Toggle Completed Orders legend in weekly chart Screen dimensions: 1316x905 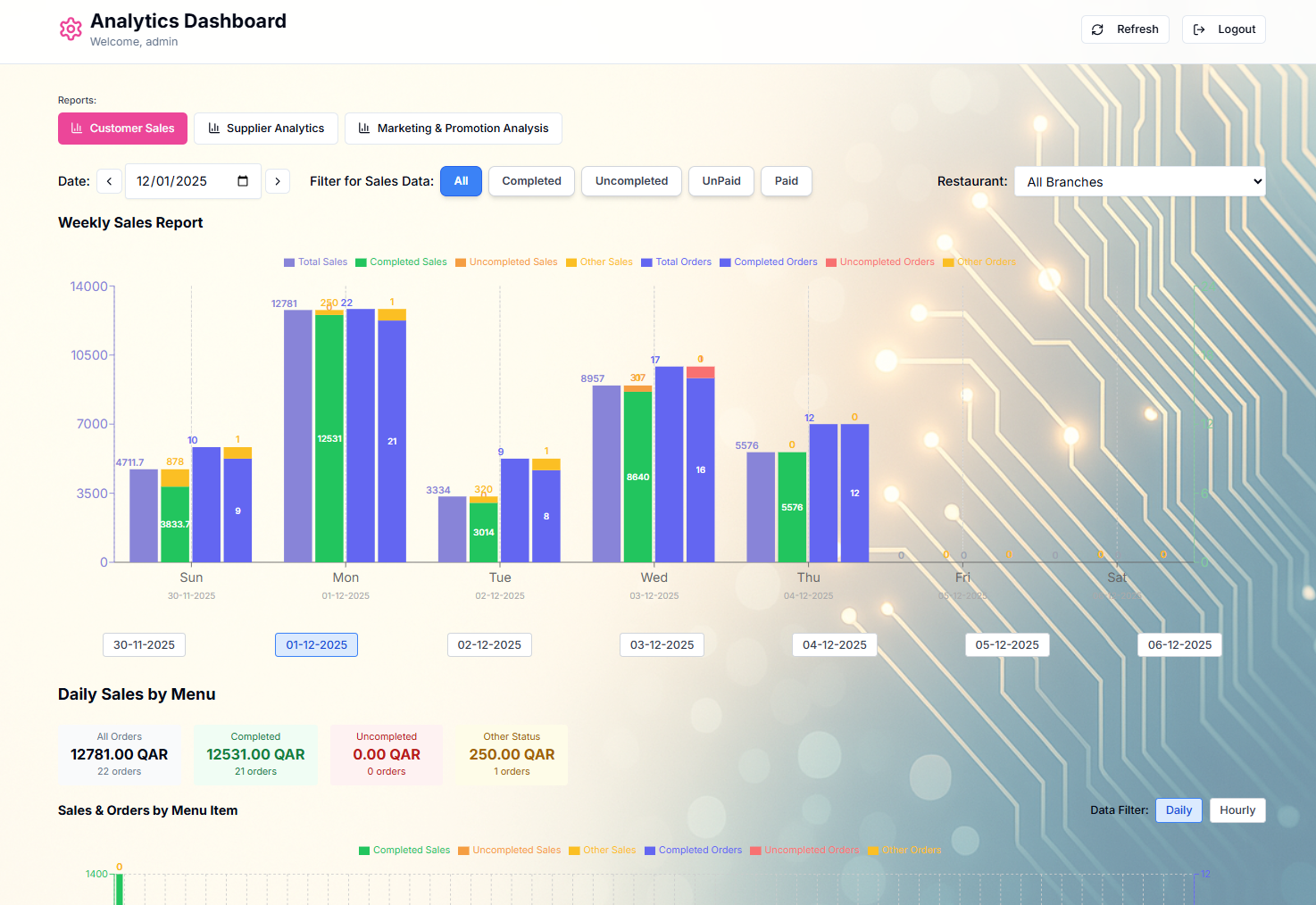coord(769,262)
